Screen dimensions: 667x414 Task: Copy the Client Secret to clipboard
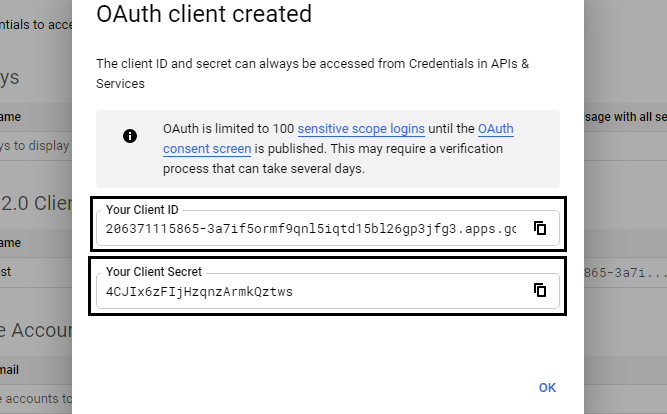click(540, 290)
